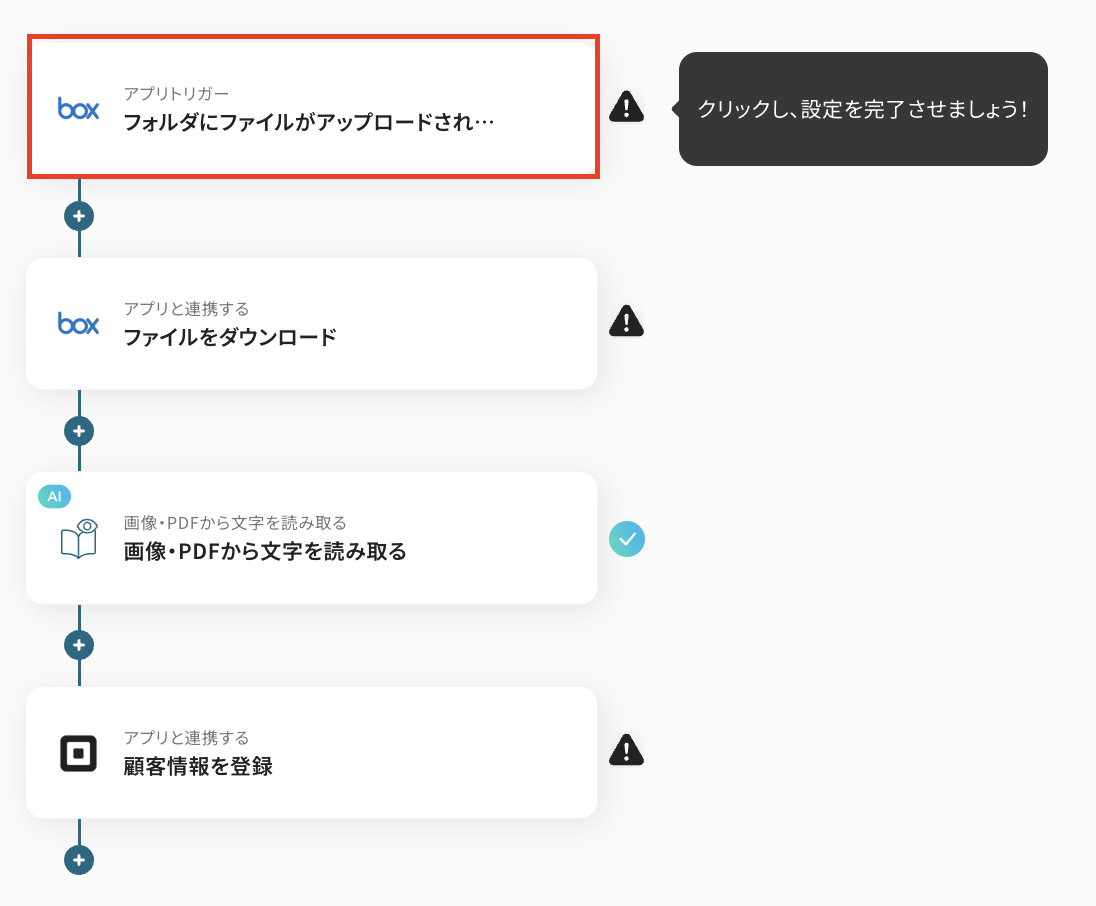1096x906 pixels.
Task: Click warning icon beside ファイルをダウンロード
Action: coord(627,320)
